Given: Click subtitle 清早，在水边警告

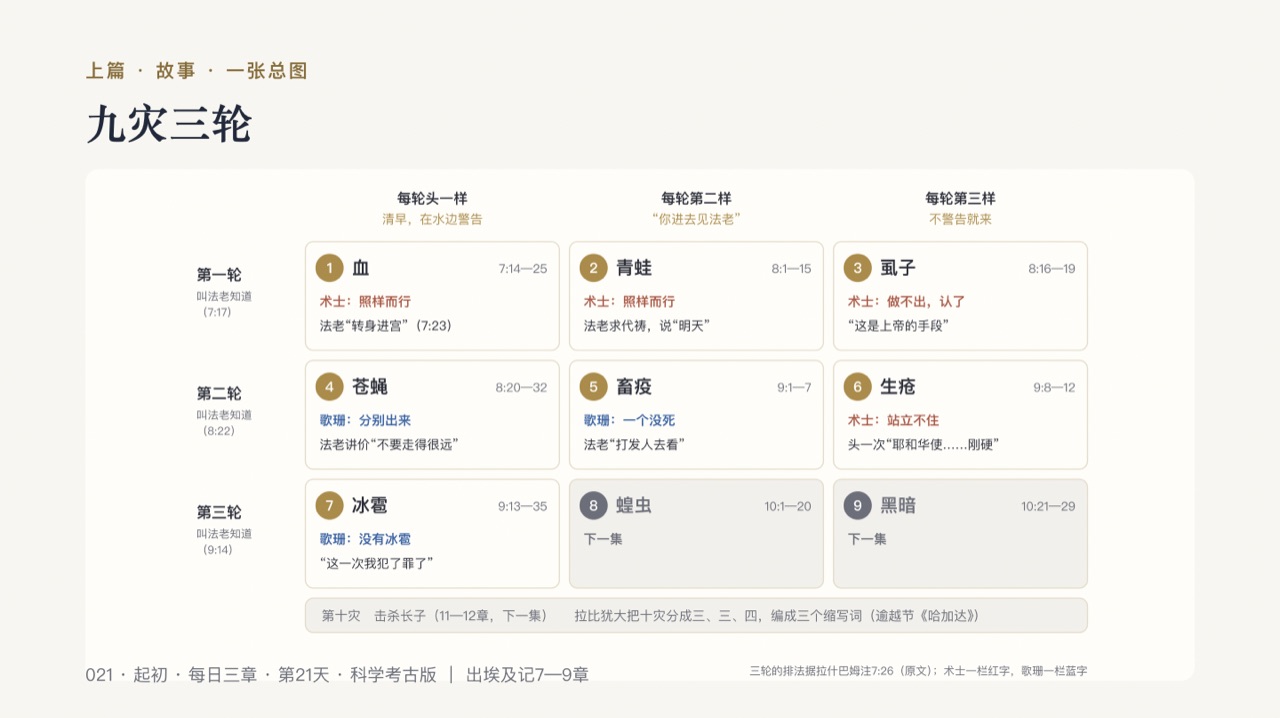Looking at the screenshot, I should pos(432,219).
